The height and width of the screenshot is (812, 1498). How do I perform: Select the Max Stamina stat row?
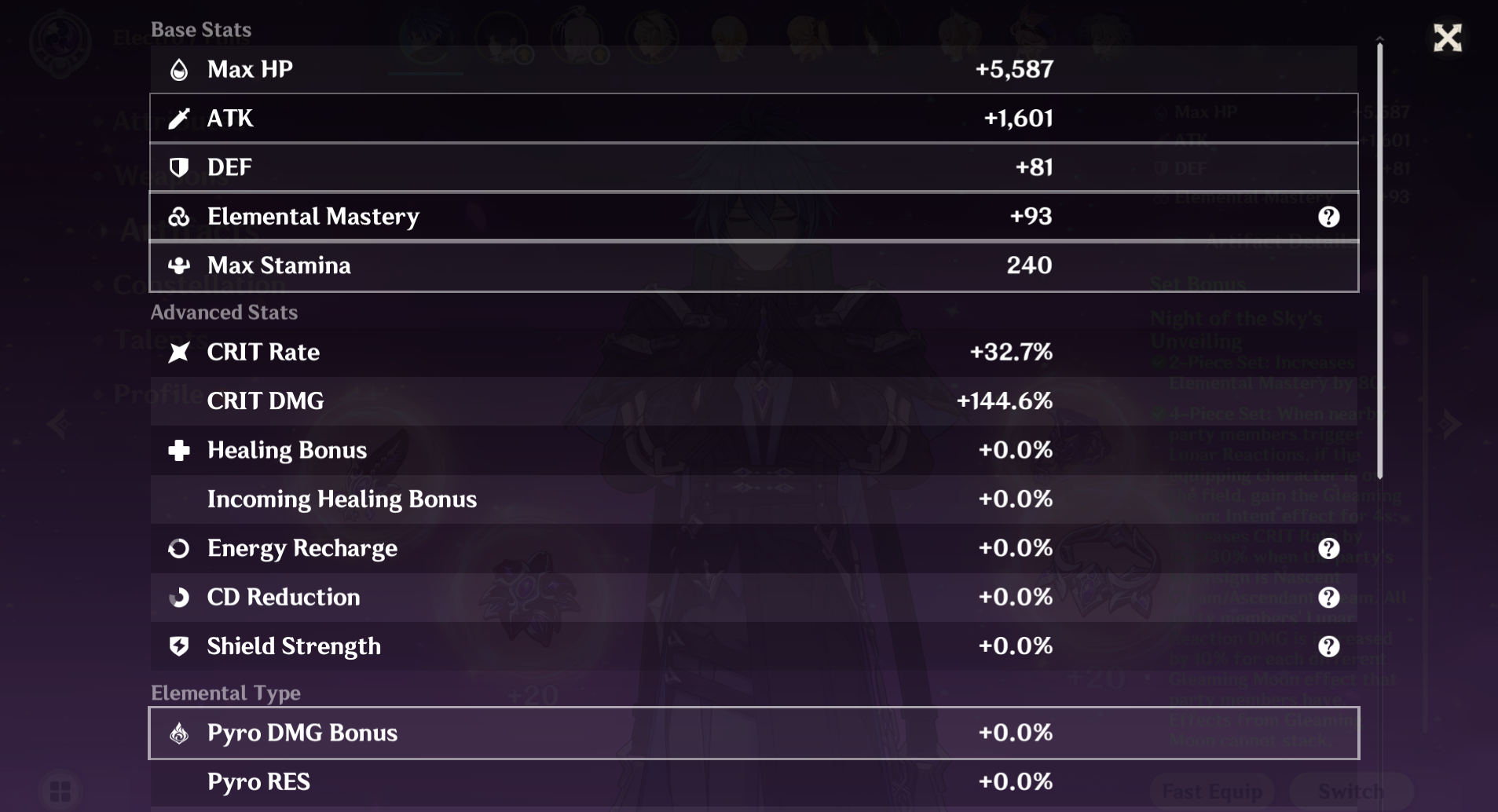point(753,266)
